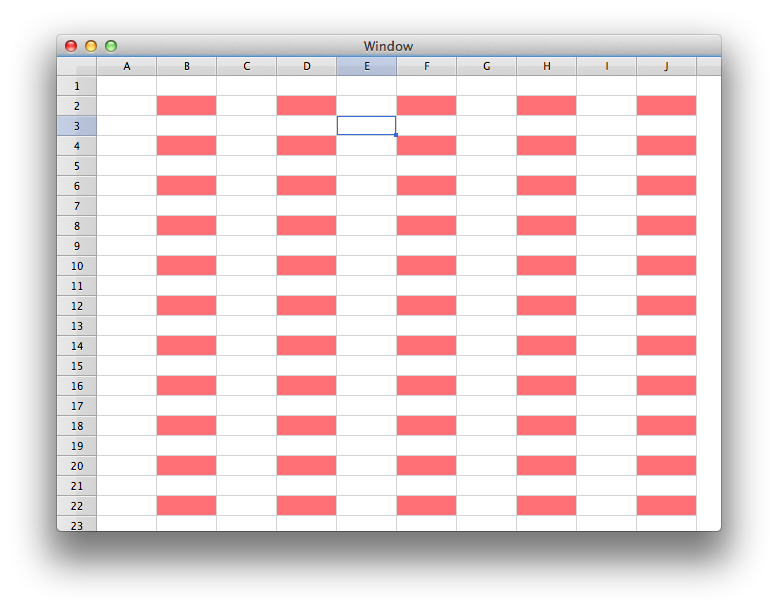Select red cell J10

pyautogui.click(x=667, y=266)
